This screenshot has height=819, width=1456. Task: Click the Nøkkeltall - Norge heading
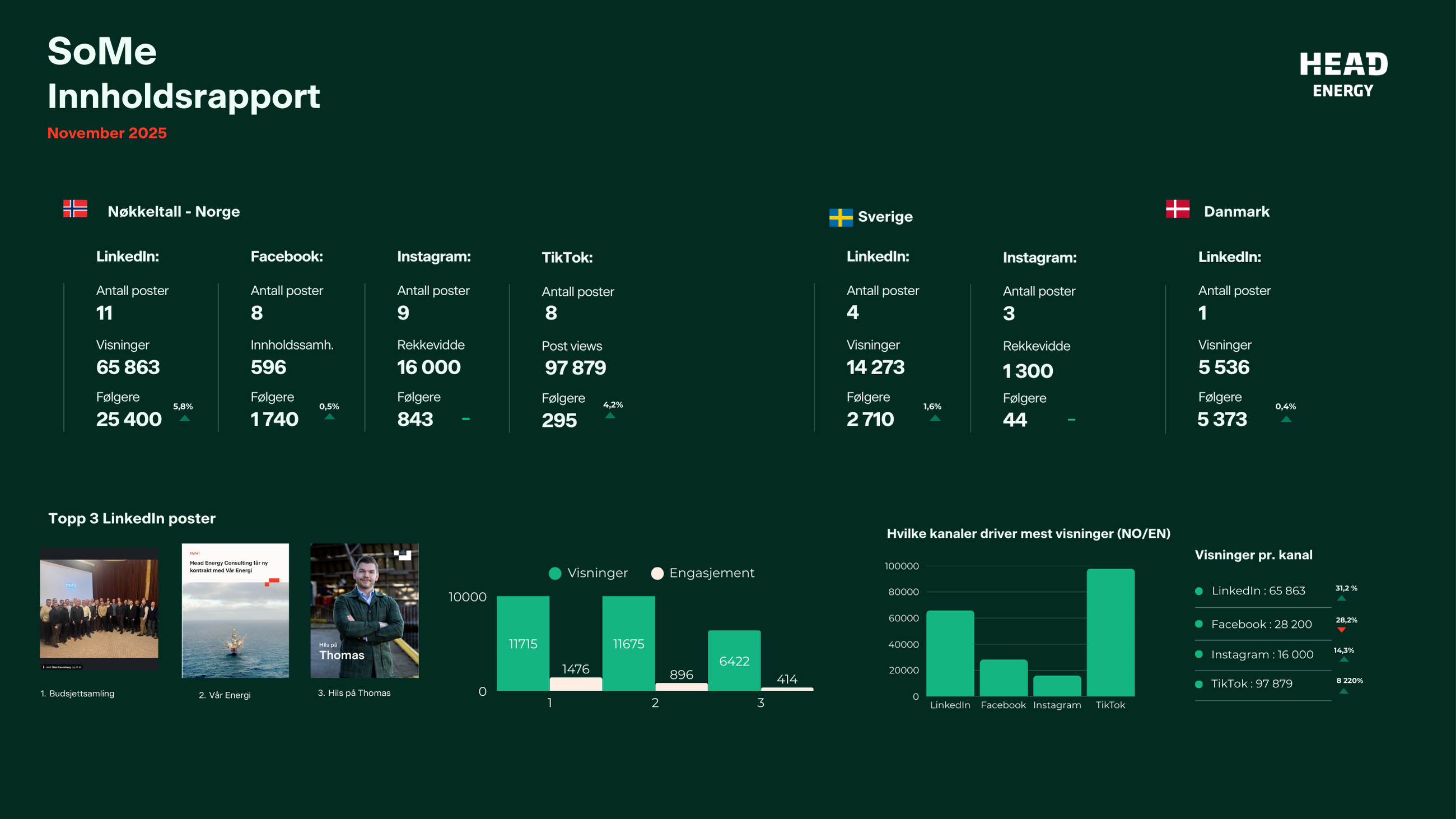point(174,211)
